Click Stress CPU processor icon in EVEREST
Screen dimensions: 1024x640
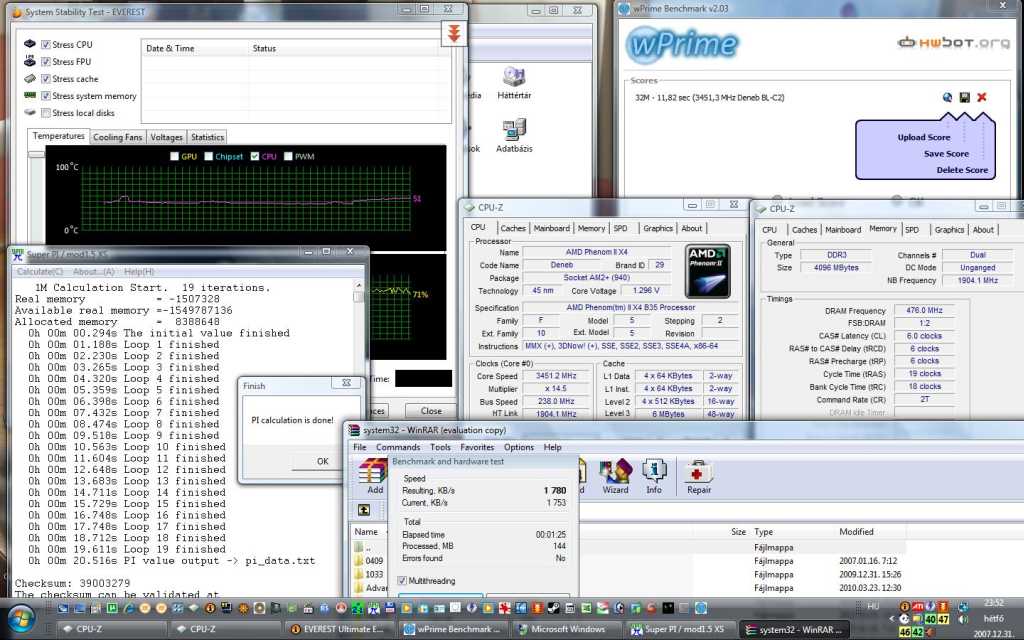click(30, 44)
